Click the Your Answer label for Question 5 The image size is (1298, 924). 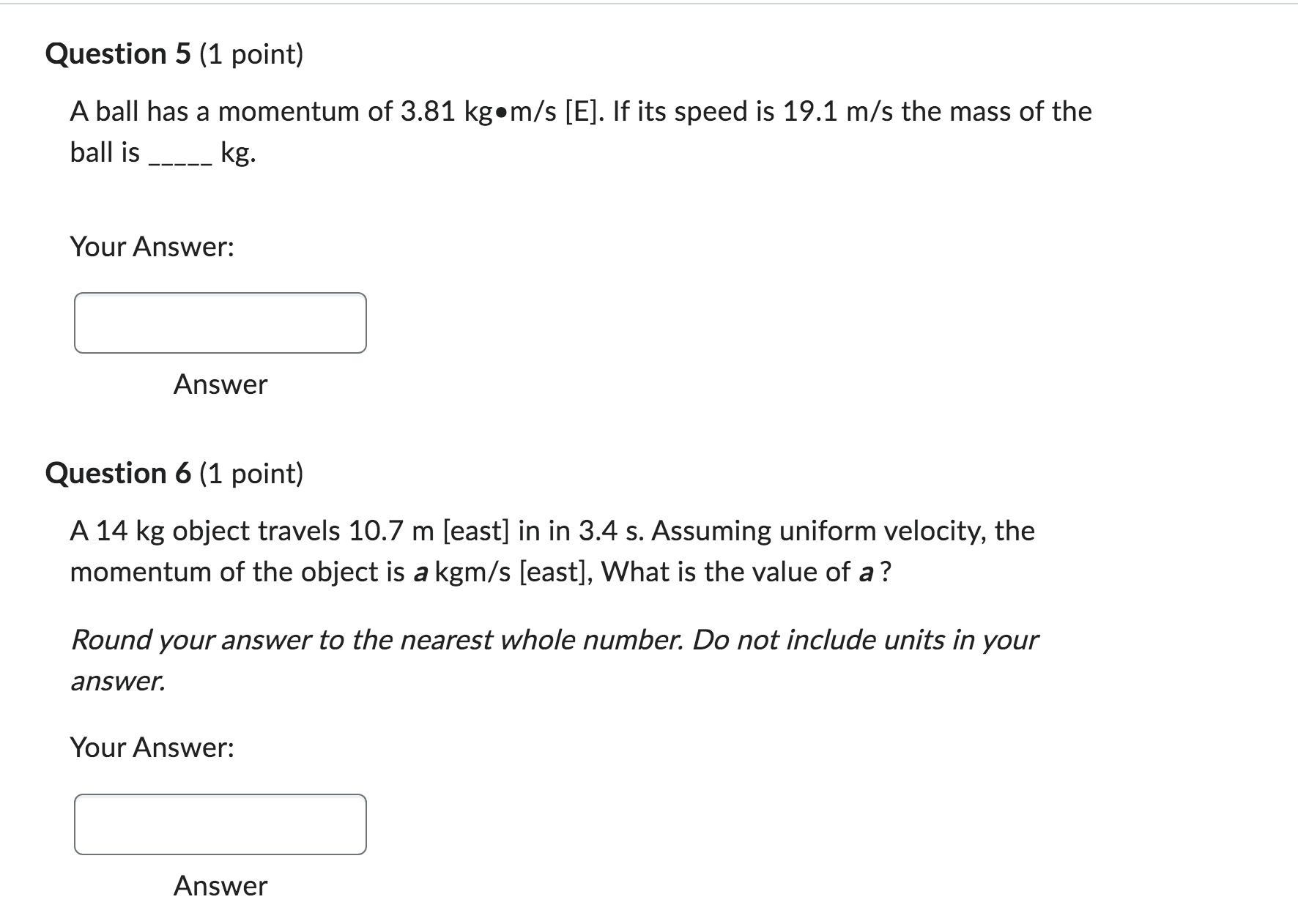click(151, 247)
